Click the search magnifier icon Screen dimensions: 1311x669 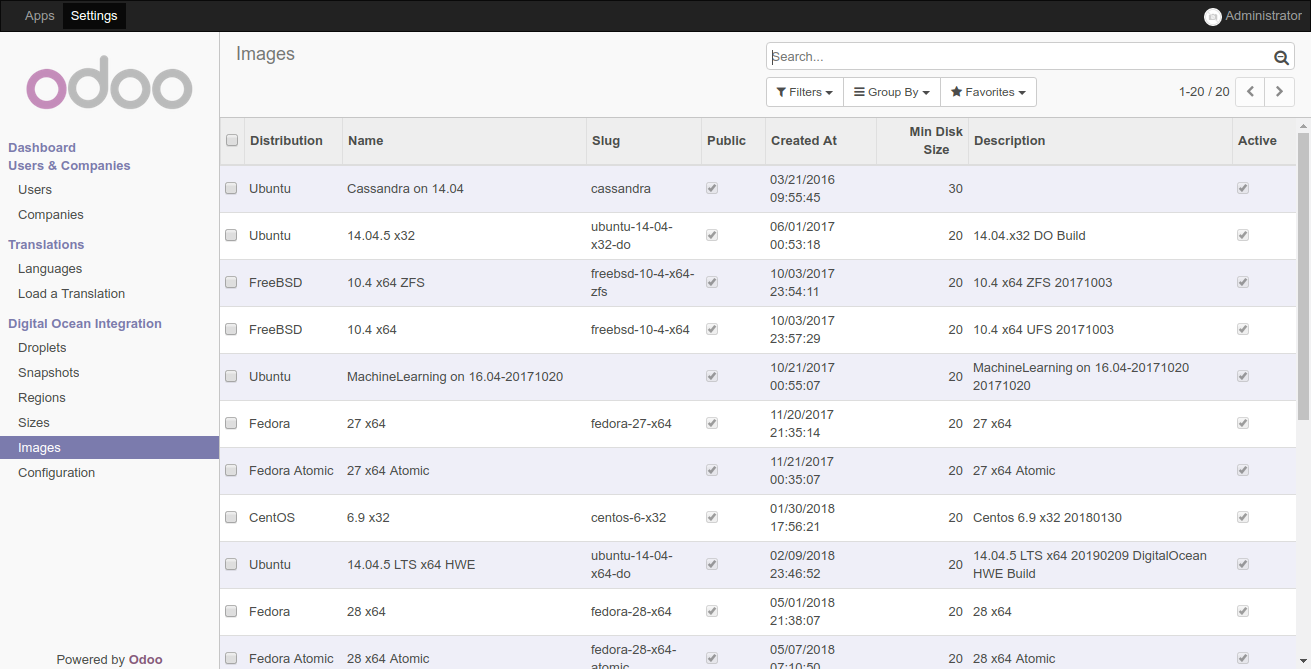[1281, 57]
